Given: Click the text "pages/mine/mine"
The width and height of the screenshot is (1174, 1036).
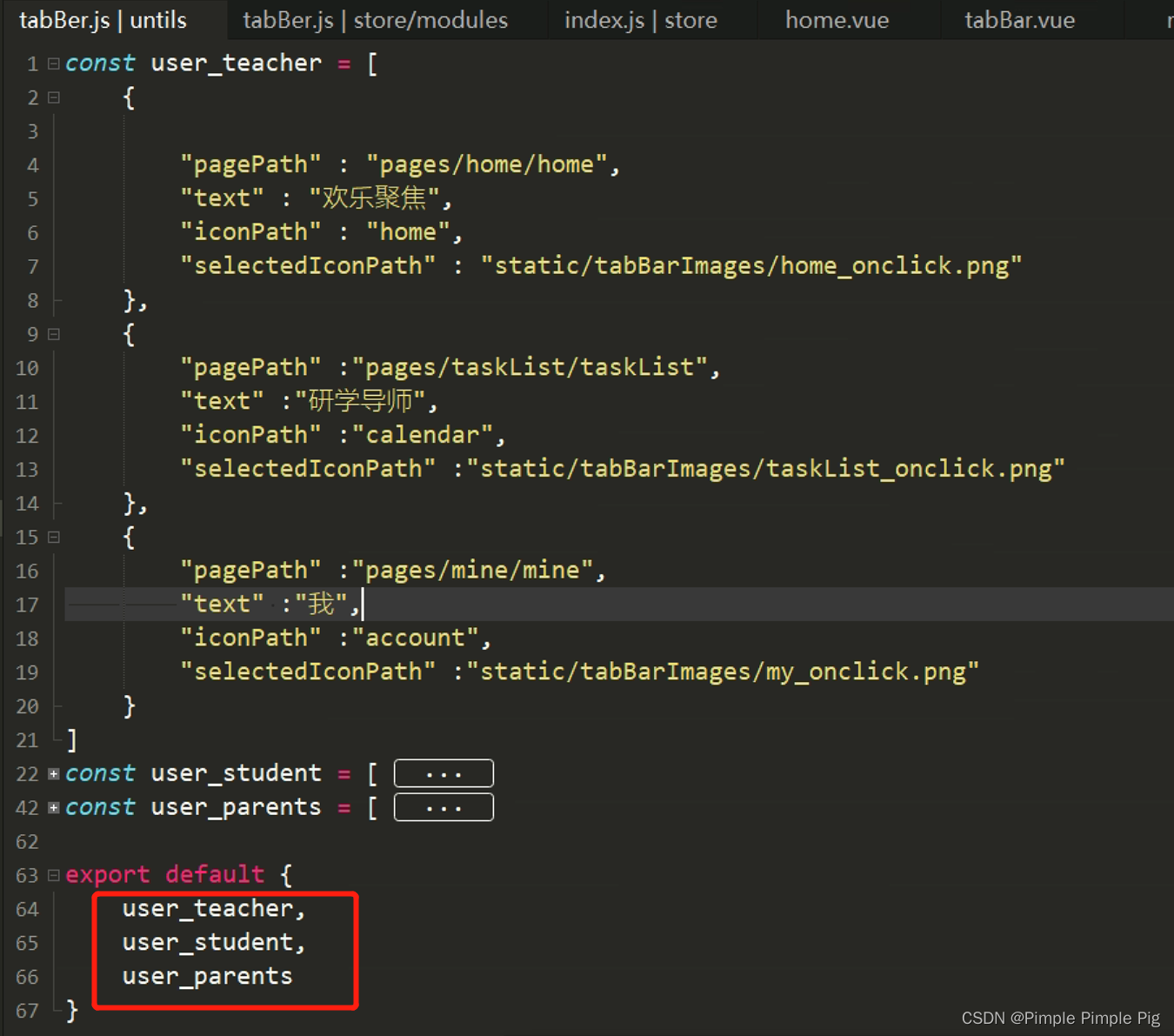Looking at the screenshot, I should pyautogui.click(x=472, y=571).
